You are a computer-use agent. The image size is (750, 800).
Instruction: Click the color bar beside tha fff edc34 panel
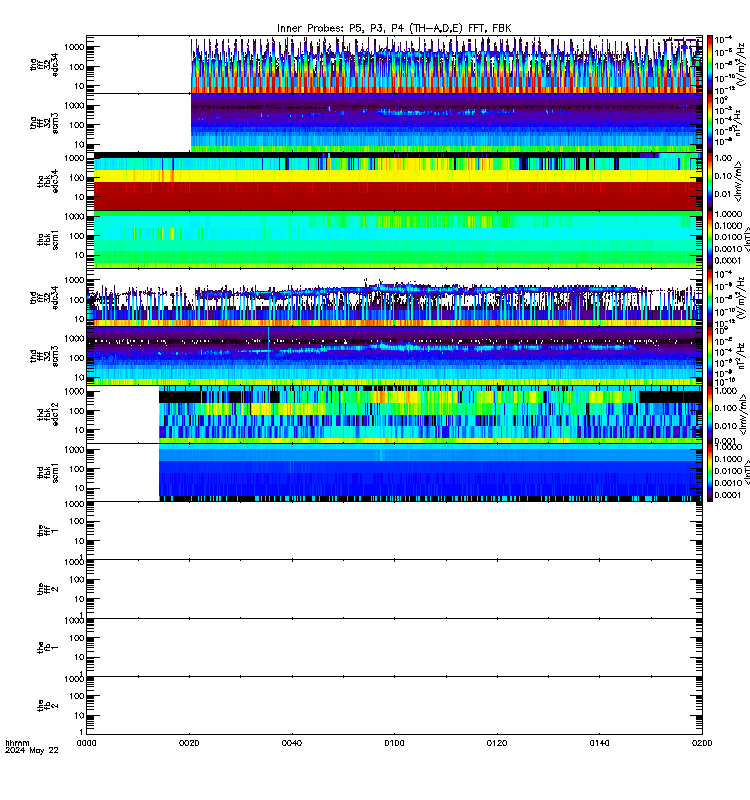pos(710,64)
